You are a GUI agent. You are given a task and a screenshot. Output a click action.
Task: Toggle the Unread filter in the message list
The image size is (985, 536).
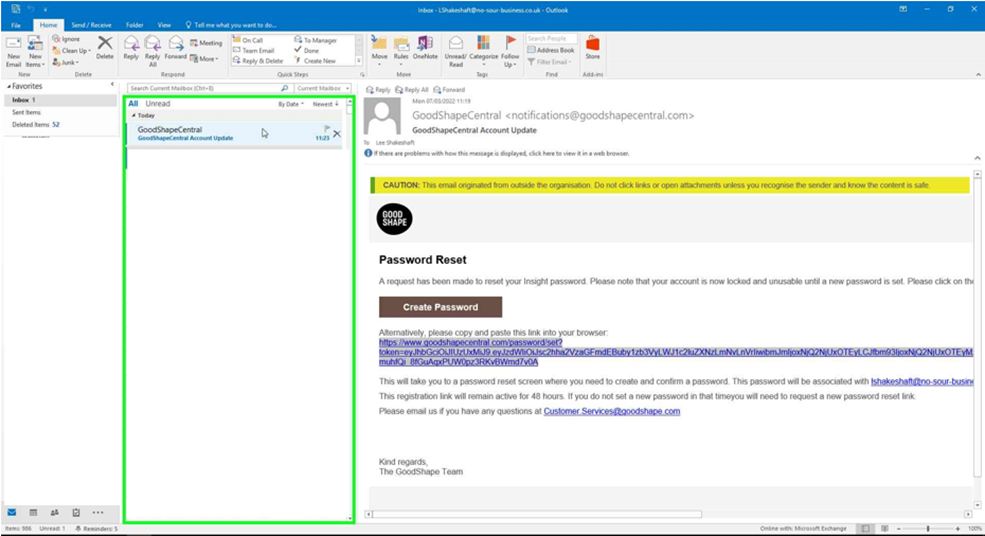pos(158,104)
